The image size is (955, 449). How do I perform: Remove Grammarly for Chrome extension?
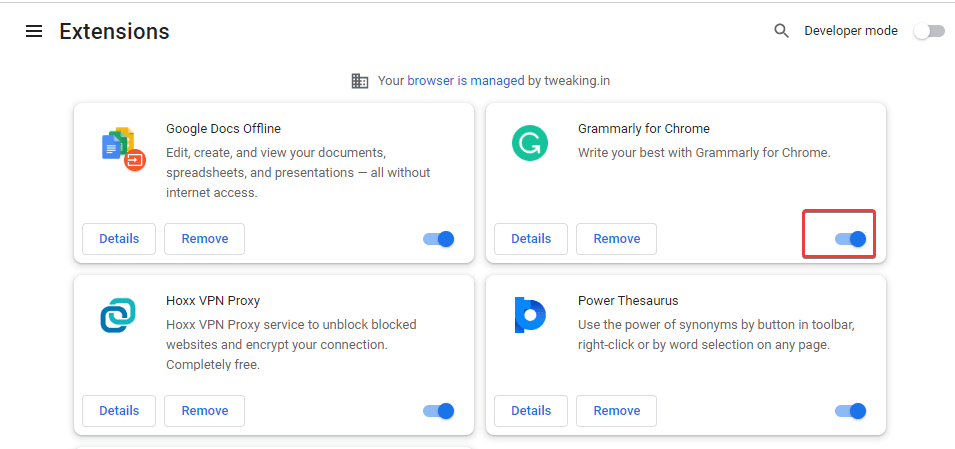pyautogui.click(x=616, y=239)
